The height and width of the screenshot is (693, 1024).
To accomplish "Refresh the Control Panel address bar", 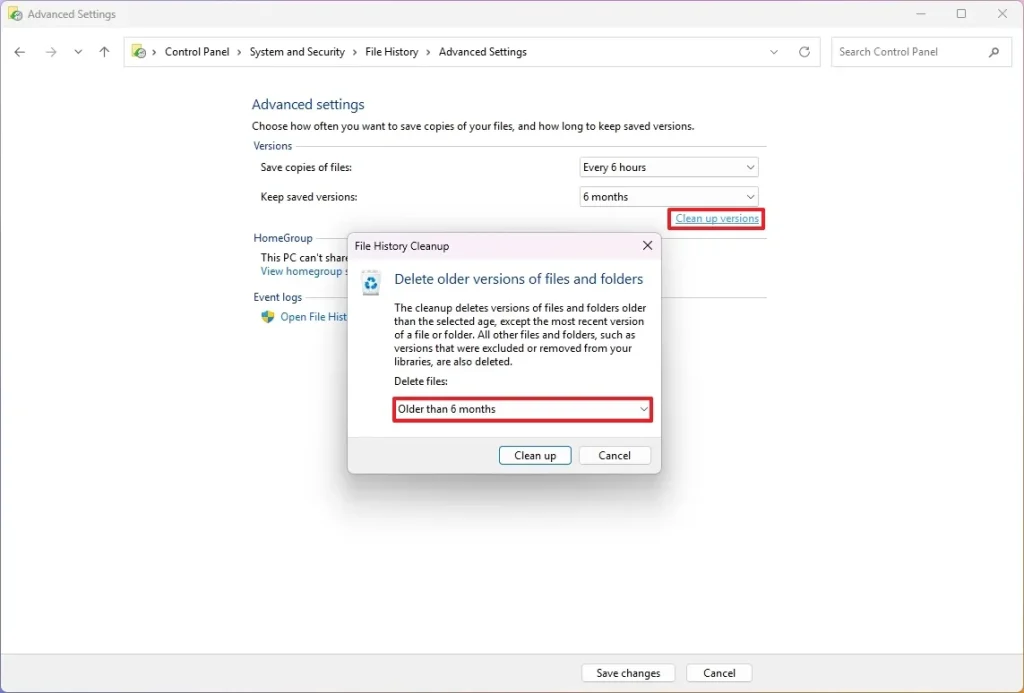I will click(804, 52).
